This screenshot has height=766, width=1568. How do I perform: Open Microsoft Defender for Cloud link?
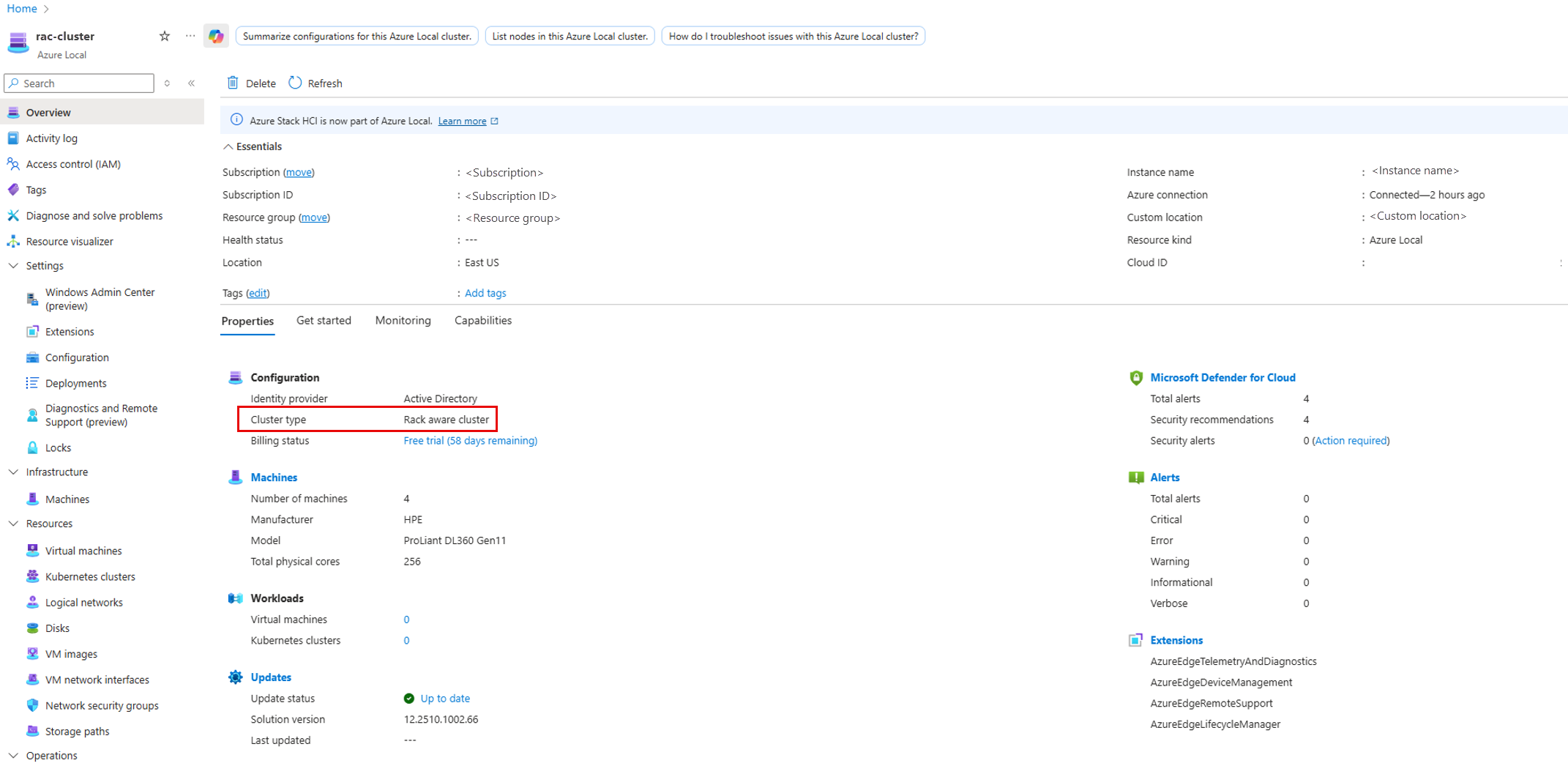(x=1222, y=378)
